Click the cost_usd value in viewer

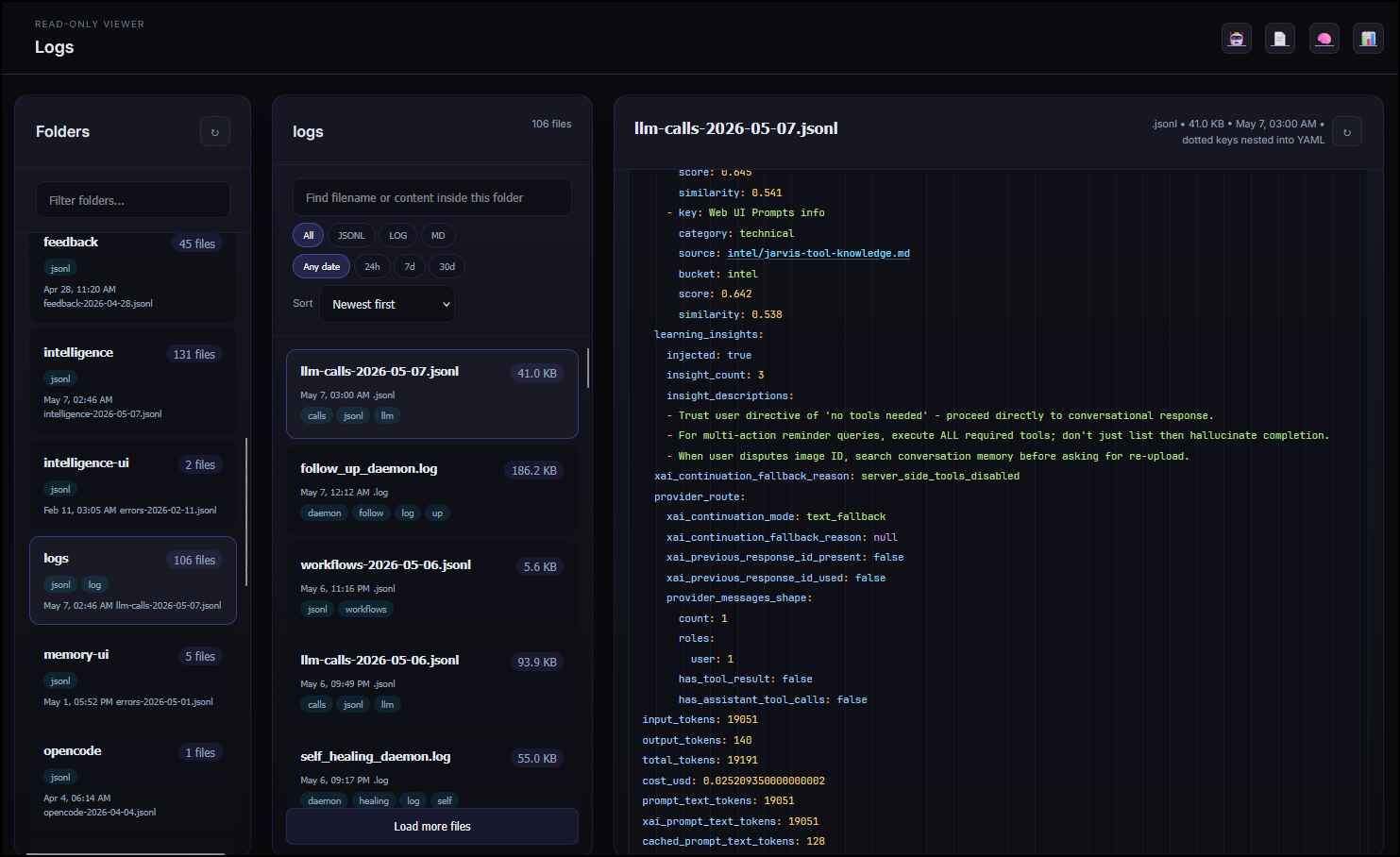(x=764, y=781)
